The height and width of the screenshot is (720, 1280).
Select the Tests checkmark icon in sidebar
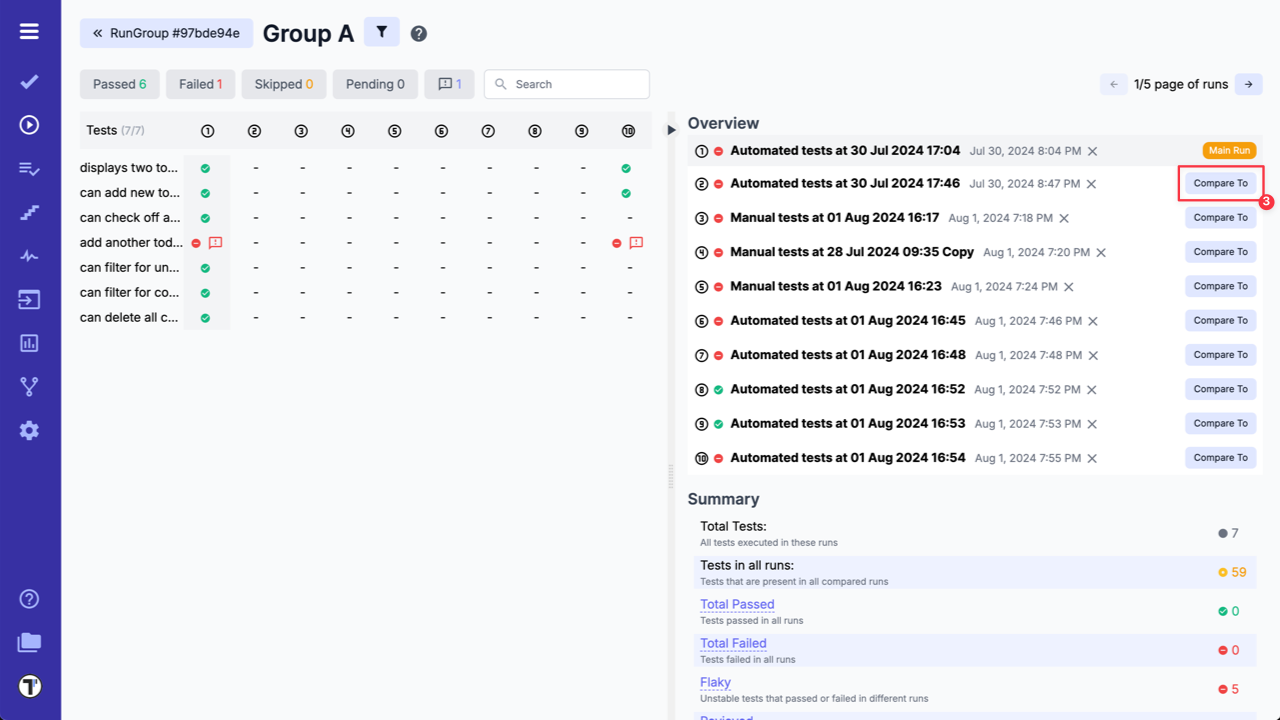(29, 81)
